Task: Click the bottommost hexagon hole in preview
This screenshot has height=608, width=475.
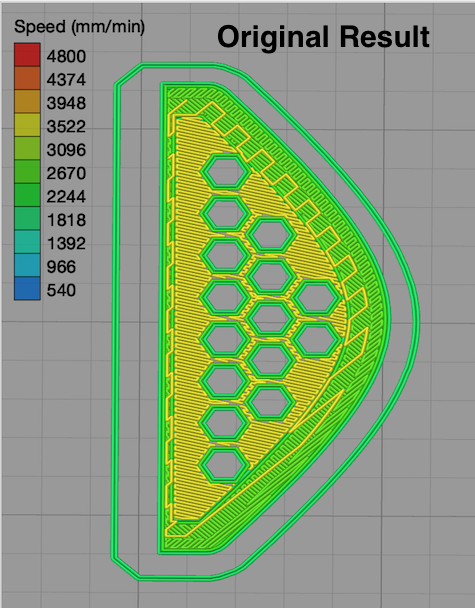Action: pos(226,465)
